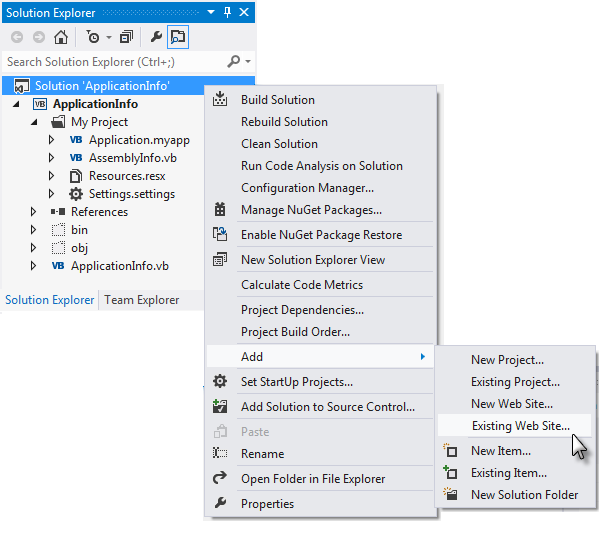This screenshot has height=551, width=599.
Task: Click the Open Folder in File Explorer icon
Action: click(x=220, y=478)
